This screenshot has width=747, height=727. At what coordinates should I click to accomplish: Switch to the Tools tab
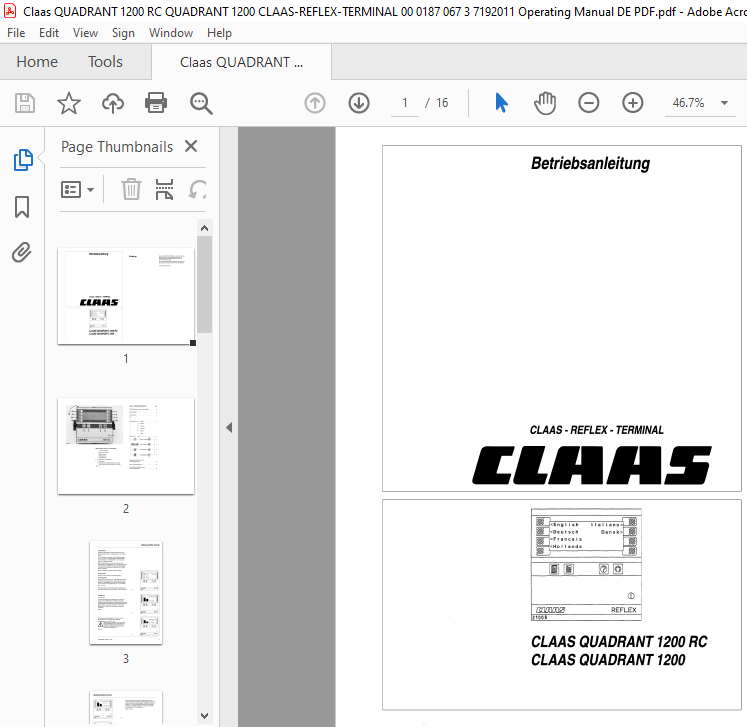click(x=105, y=62)
